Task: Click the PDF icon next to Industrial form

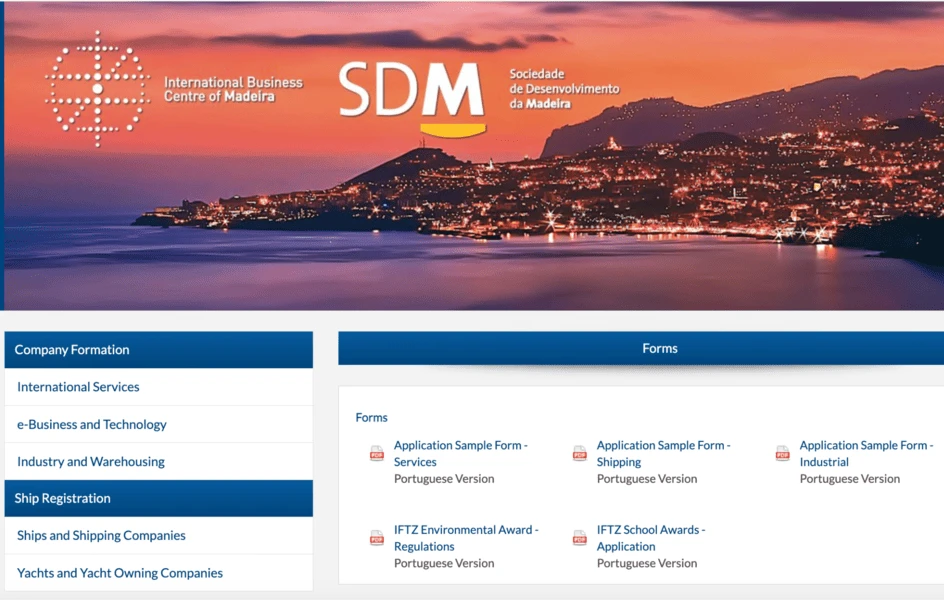Action: click(x=783, y=453)
